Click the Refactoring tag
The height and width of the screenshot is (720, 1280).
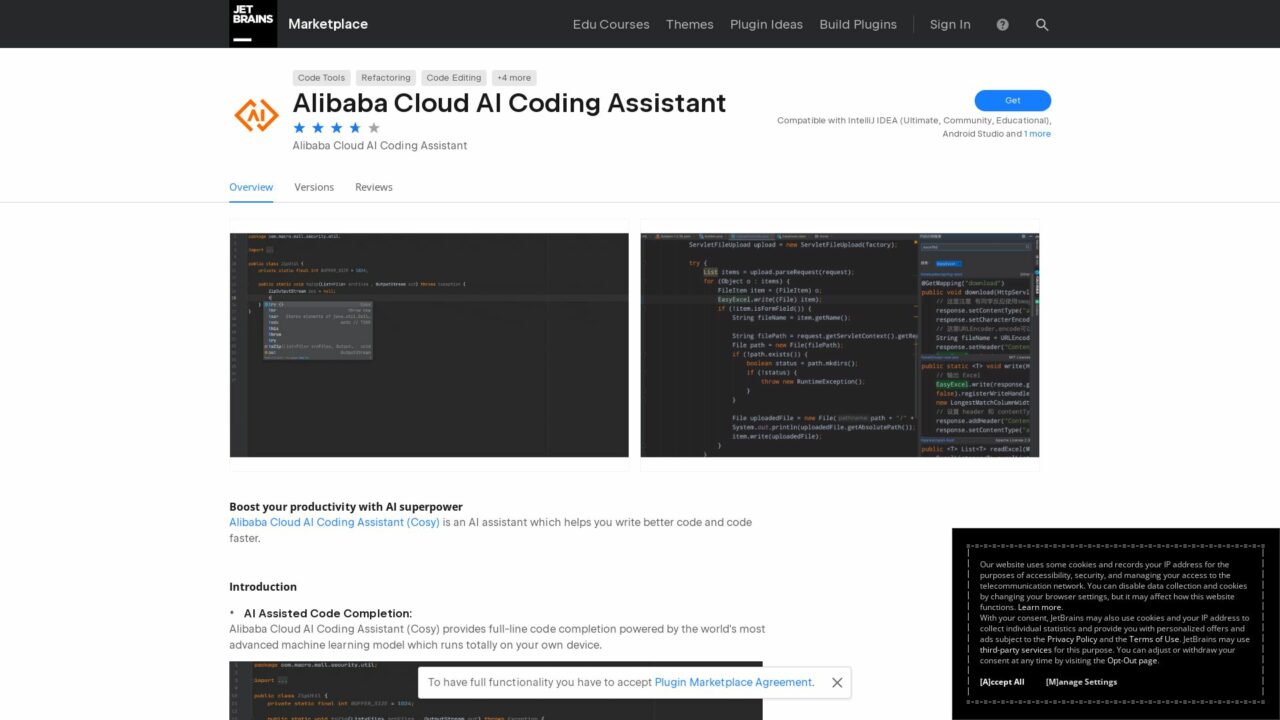pos(385,77)
